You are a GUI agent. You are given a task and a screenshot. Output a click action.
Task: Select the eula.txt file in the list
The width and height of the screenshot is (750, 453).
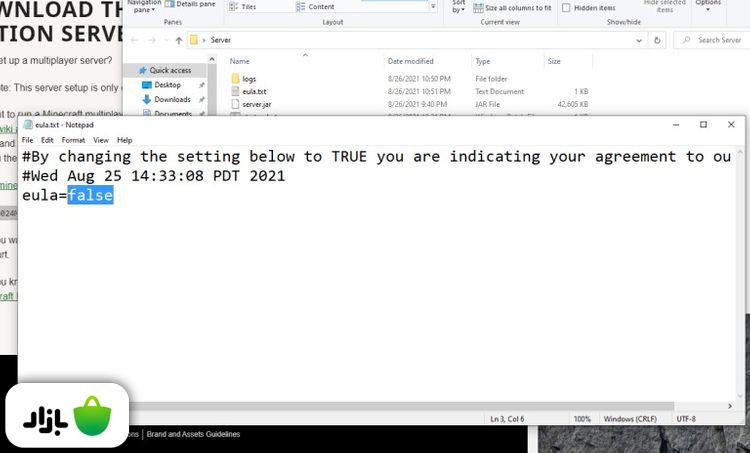pyautogui.click(x=254, y=91)
